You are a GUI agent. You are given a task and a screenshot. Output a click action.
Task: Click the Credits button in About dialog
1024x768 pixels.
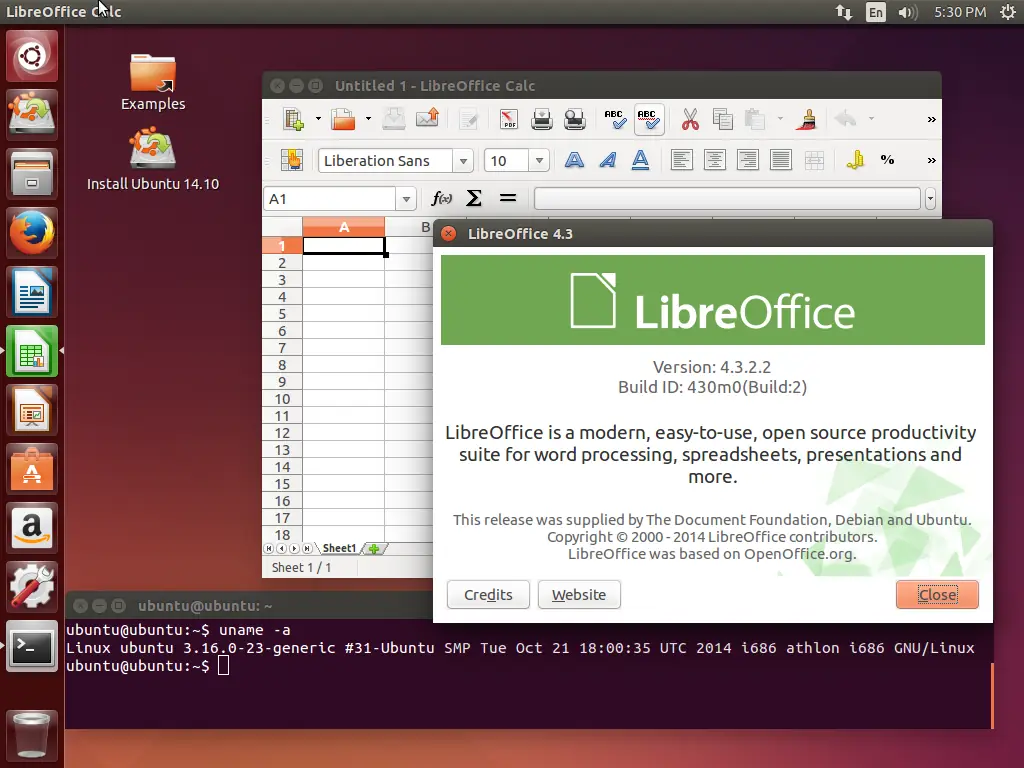(488, 595)
